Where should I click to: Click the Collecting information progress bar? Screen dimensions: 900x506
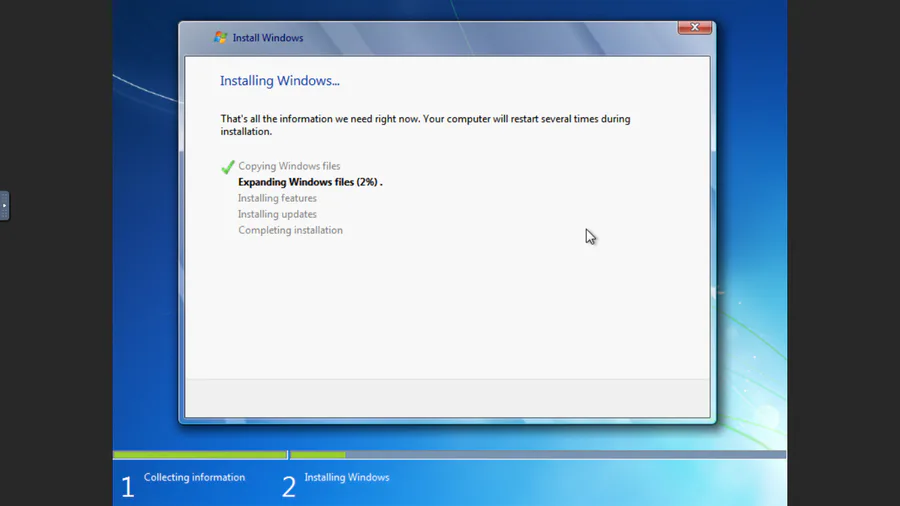(200, 455)
